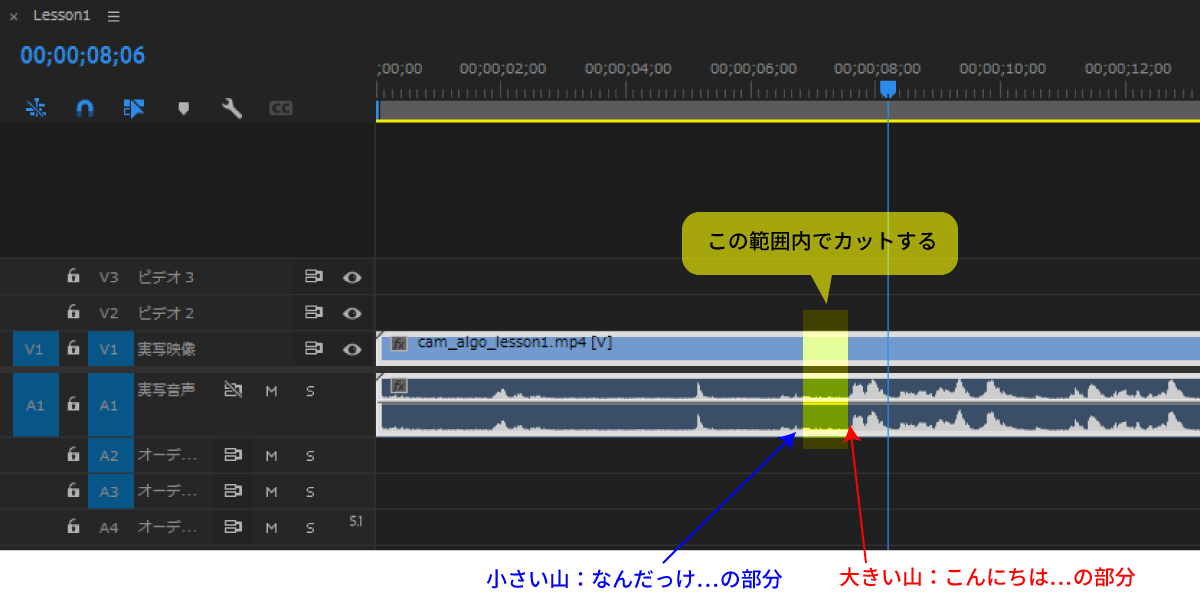Mute the A2 audio track
Image resolution: width=1200 pixels, height=600 pixels.
point(271,456)
